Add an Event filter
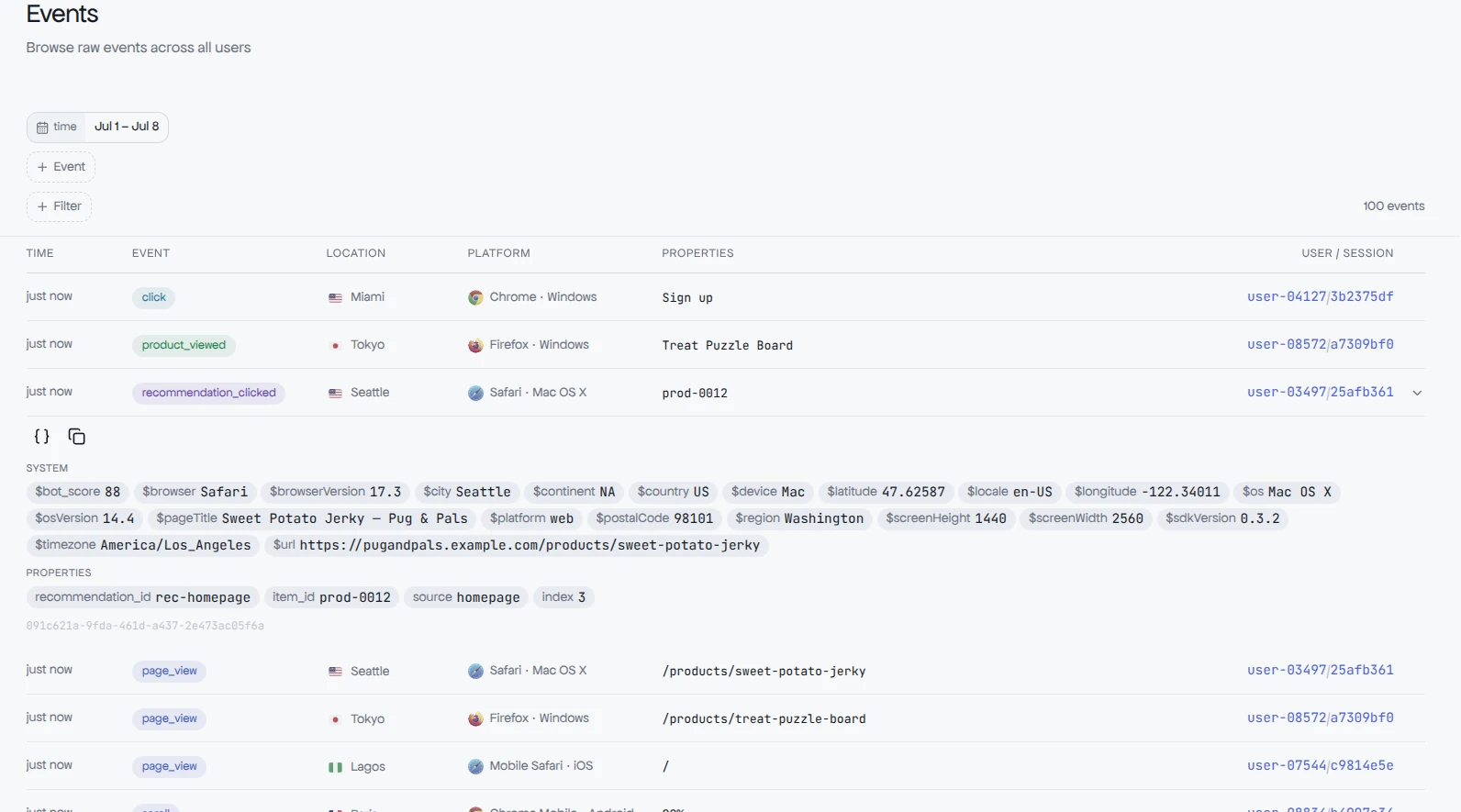This screenshot has height=812, width=1461. (x=61, y=167)
